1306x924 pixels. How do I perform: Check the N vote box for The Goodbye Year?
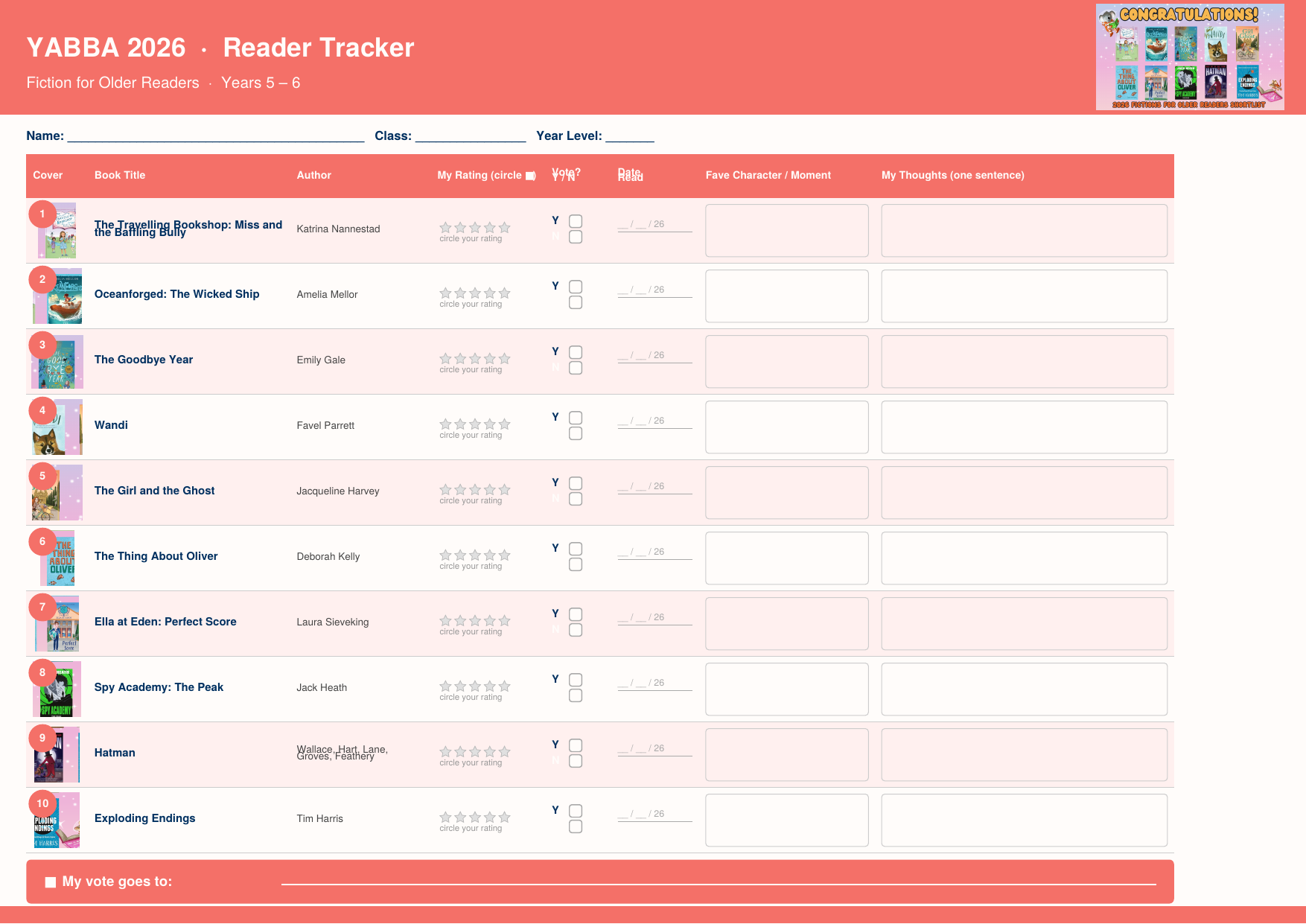tap(576, 368)
